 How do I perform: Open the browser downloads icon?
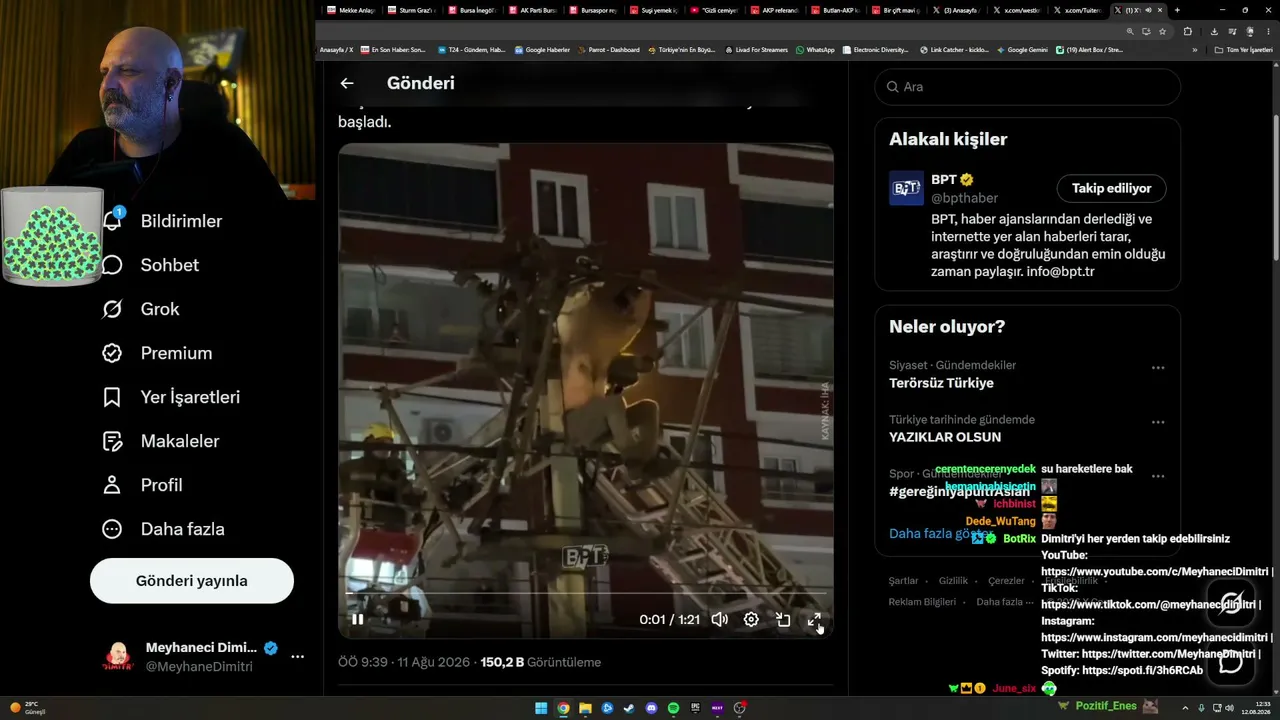point(1214,31)
